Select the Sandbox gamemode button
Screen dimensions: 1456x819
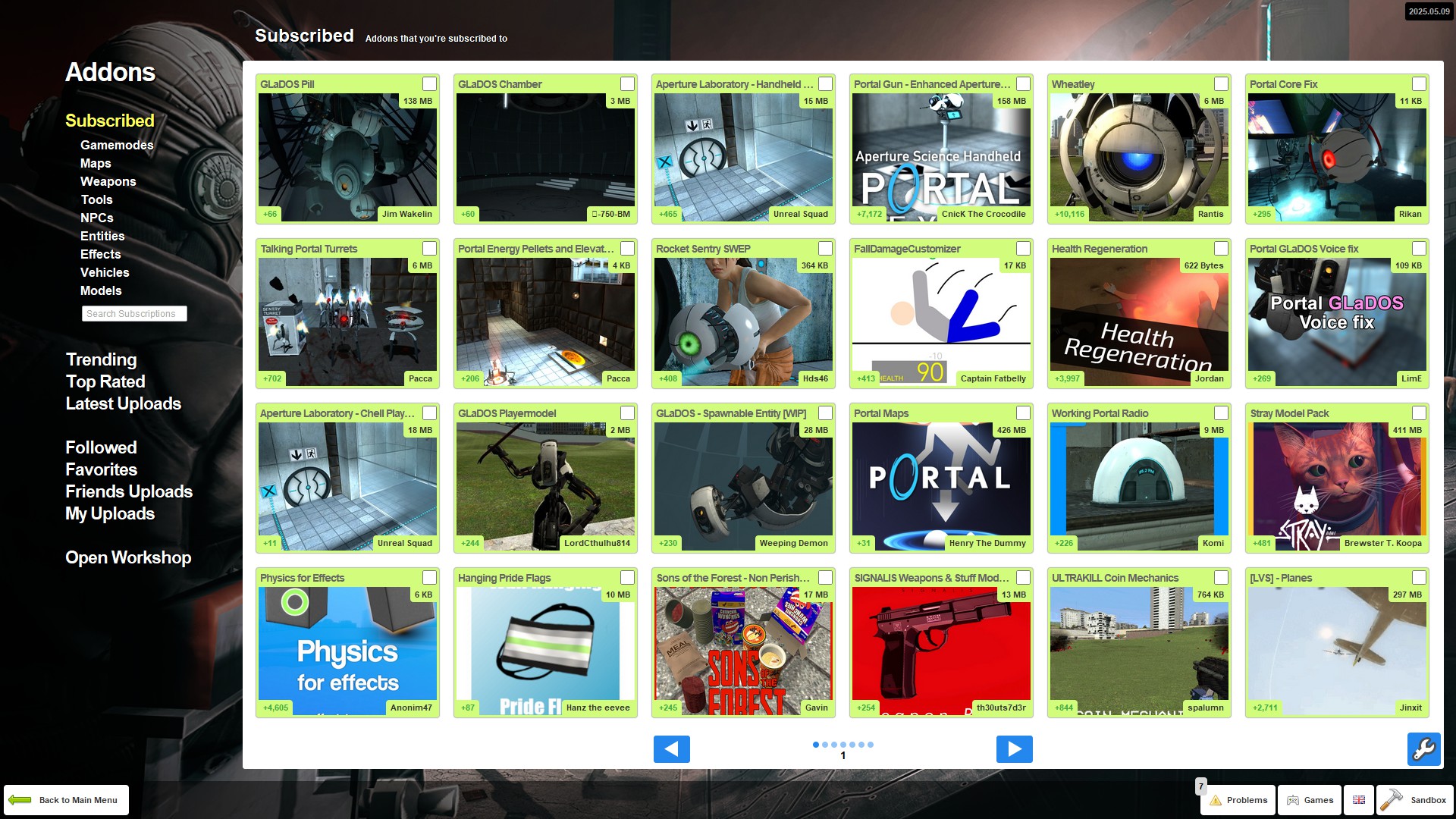click(1415, 800)
